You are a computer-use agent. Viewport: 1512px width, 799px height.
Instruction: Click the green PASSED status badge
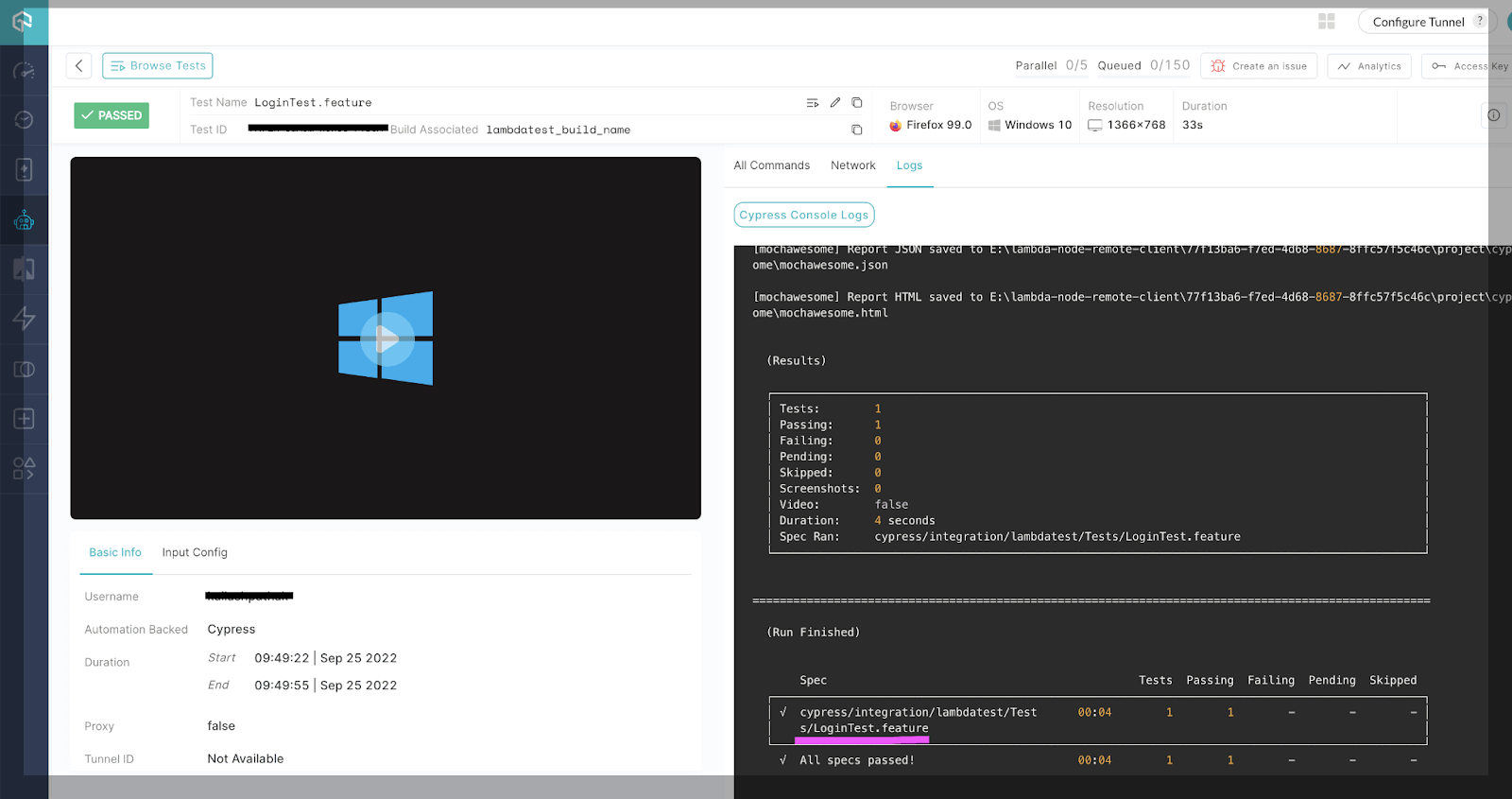112,115
